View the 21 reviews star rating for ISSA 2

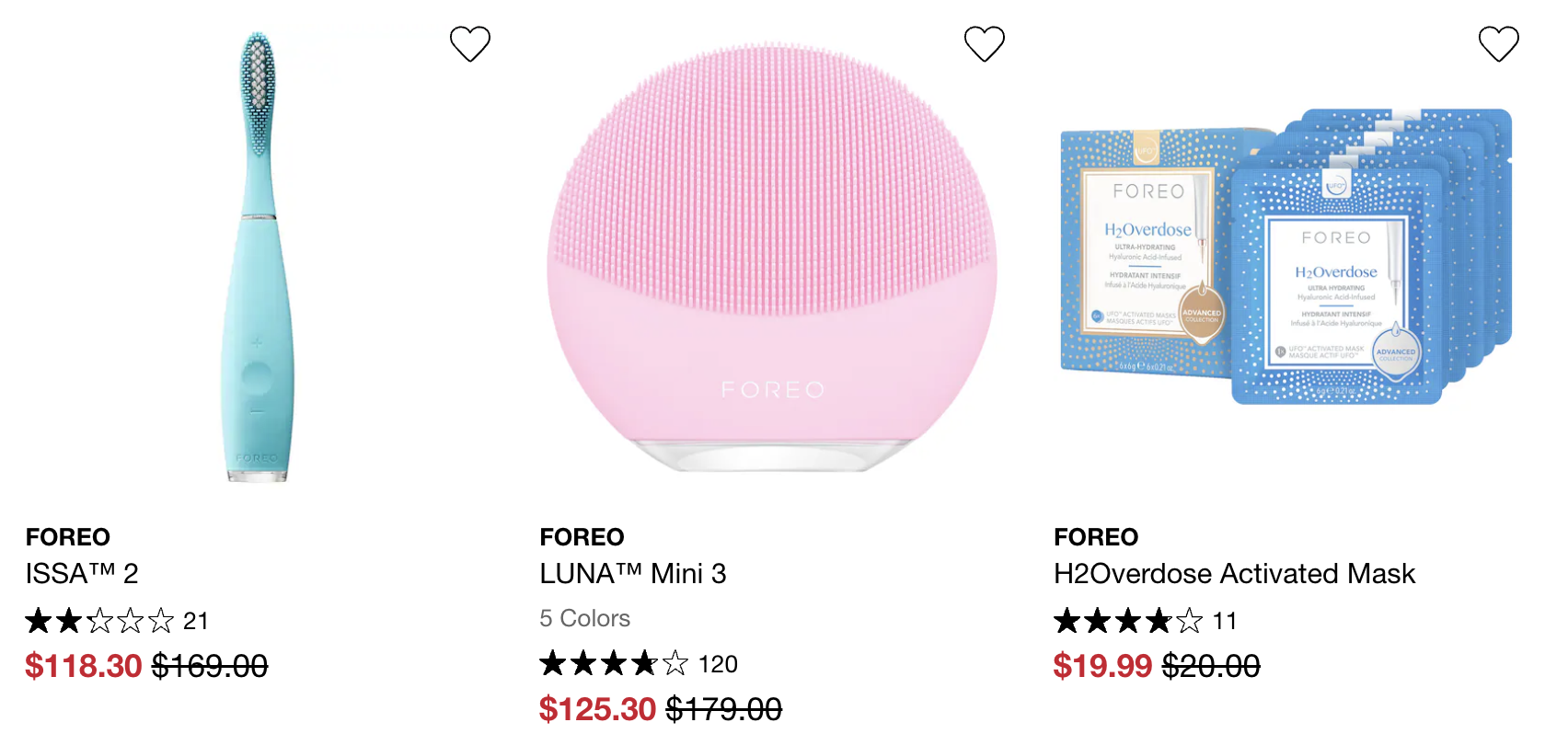point(117,621)
